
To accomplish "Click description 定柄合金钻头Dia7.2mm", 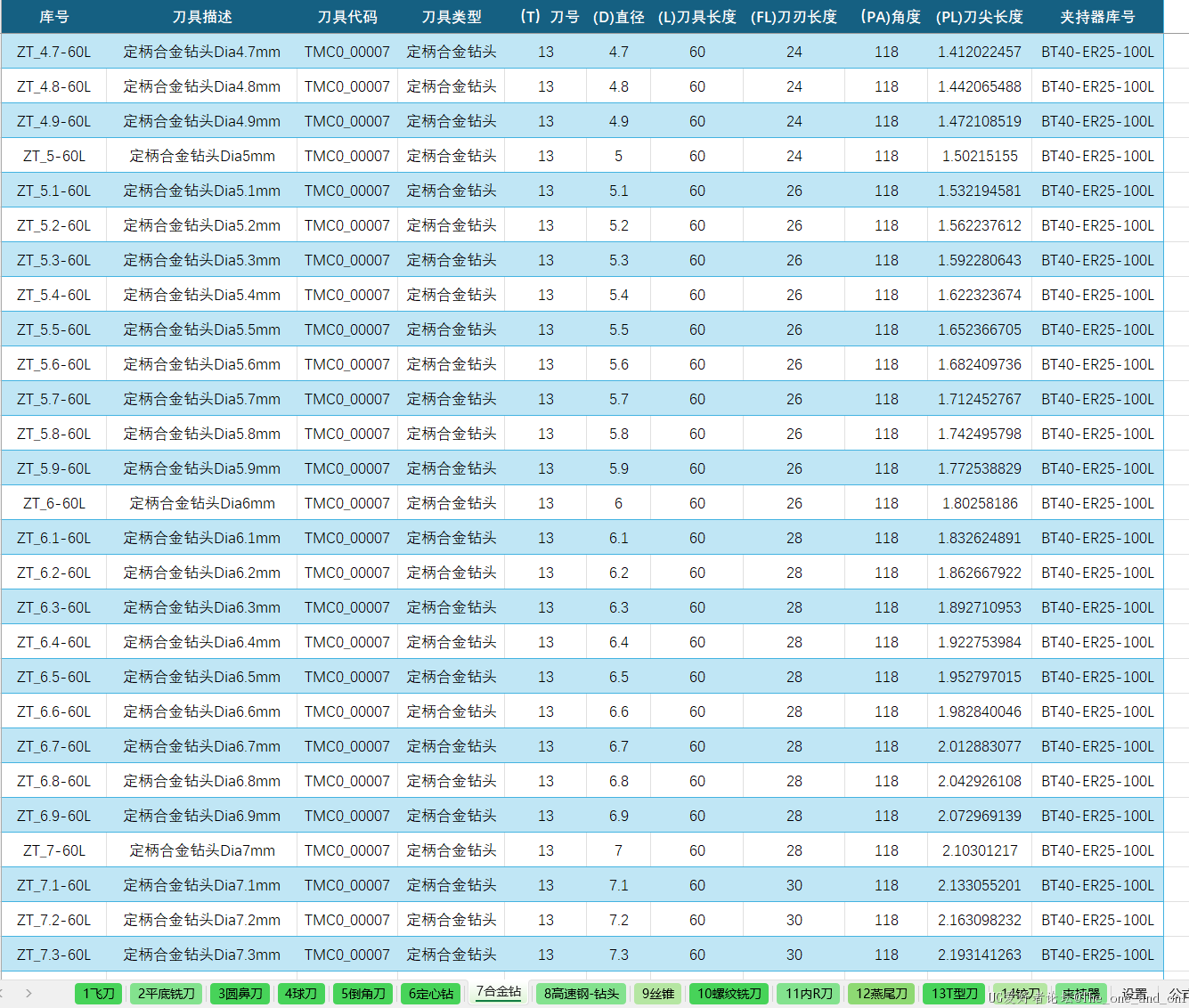I will 202,920.
